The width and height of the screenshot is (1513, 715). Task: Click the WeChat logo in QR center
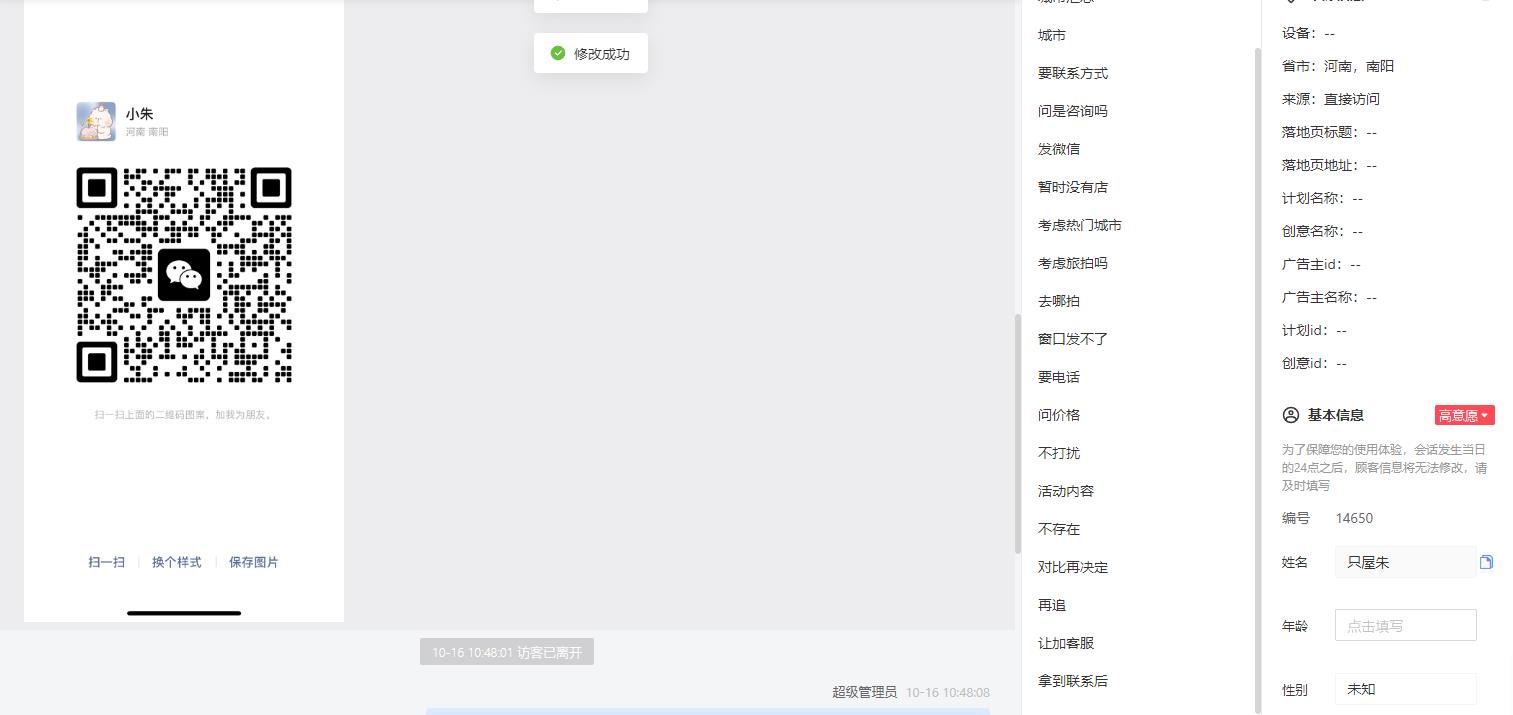184,275
